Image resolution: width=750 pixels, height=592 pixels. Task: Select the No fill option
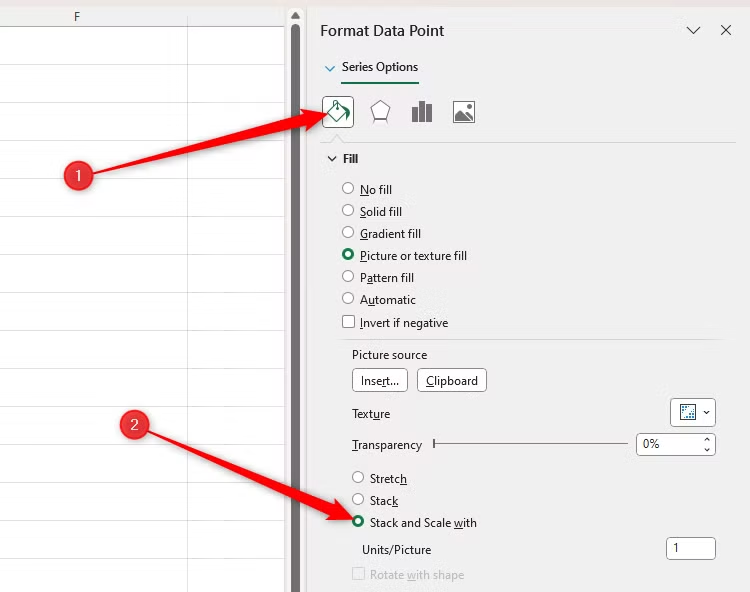[x=348, y=188]
